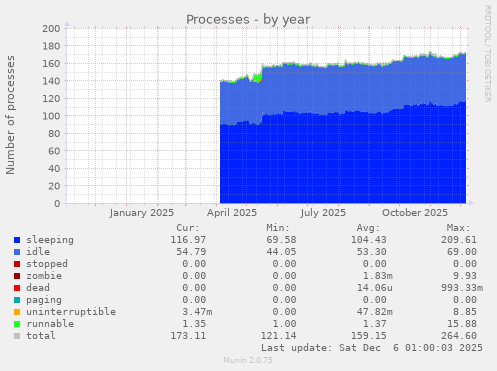497x371 pixels.
Task: Click the idle maximum value 69.00
Action: [462, 252]
